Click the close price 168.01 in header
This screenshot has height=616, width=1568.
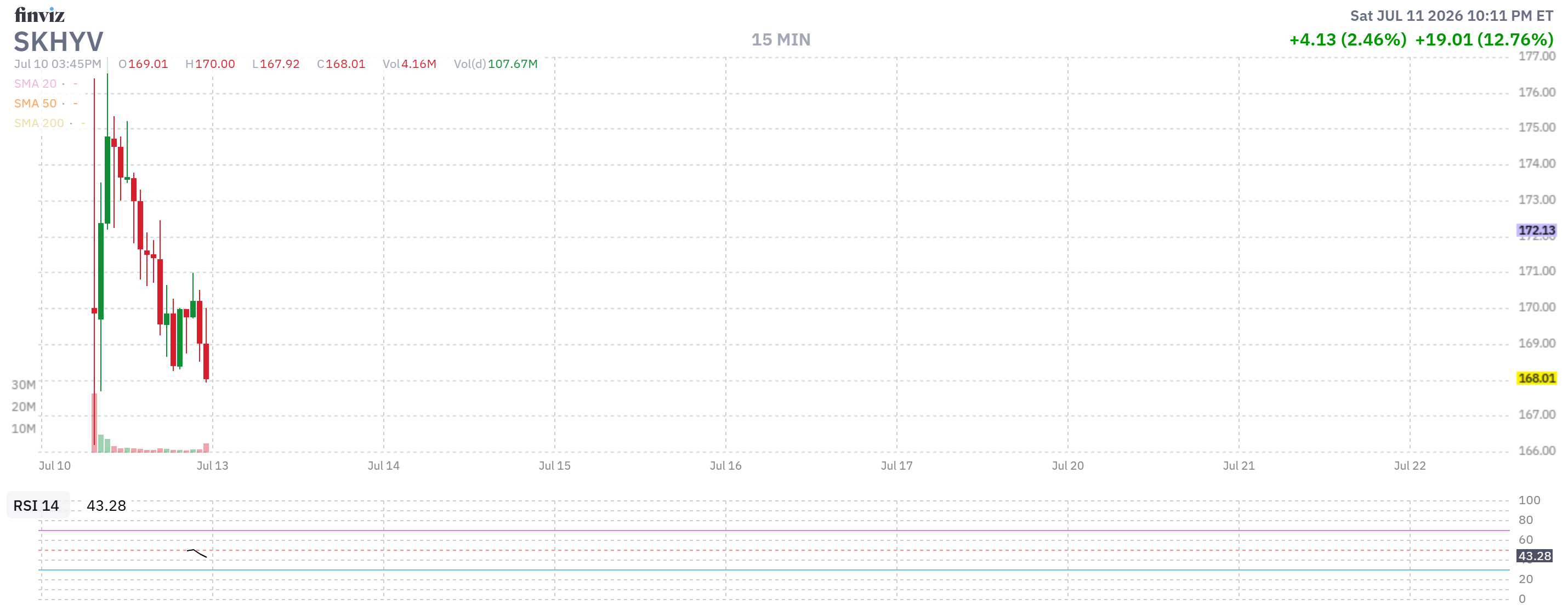coord(345,64)
